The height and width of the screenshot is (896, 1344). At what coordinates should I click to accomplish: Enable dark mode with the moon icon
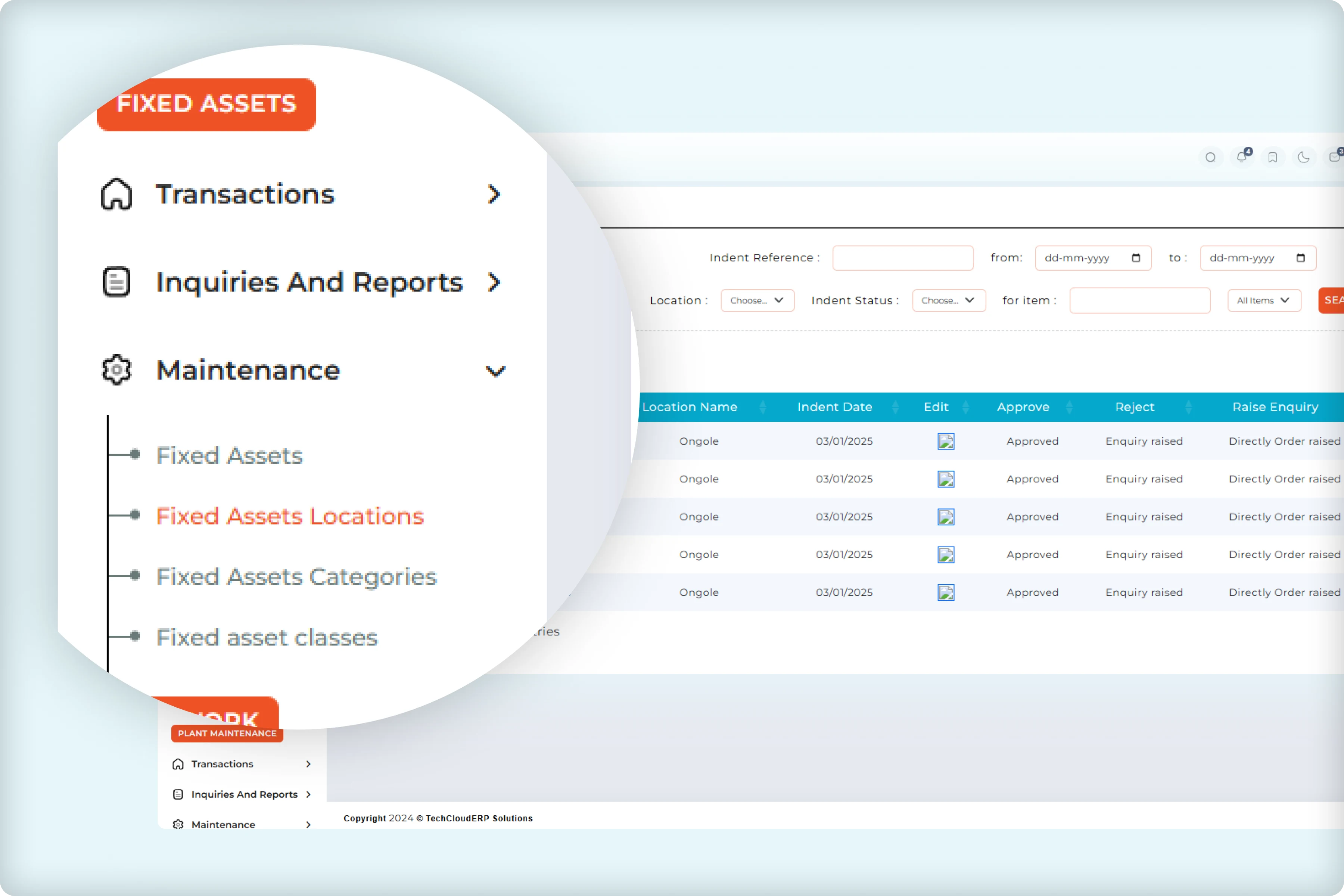tap(1303, 157)
